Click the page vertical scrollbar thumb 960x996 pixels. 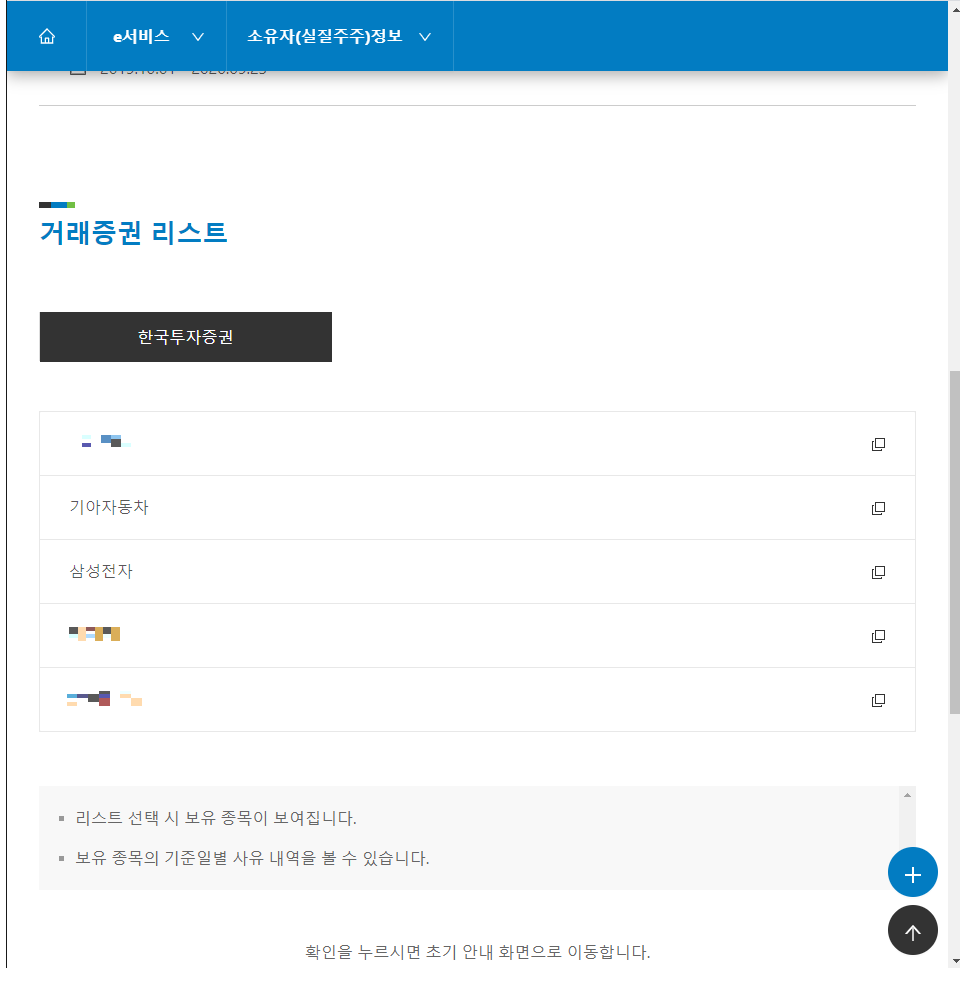click(x=954, y=542)
